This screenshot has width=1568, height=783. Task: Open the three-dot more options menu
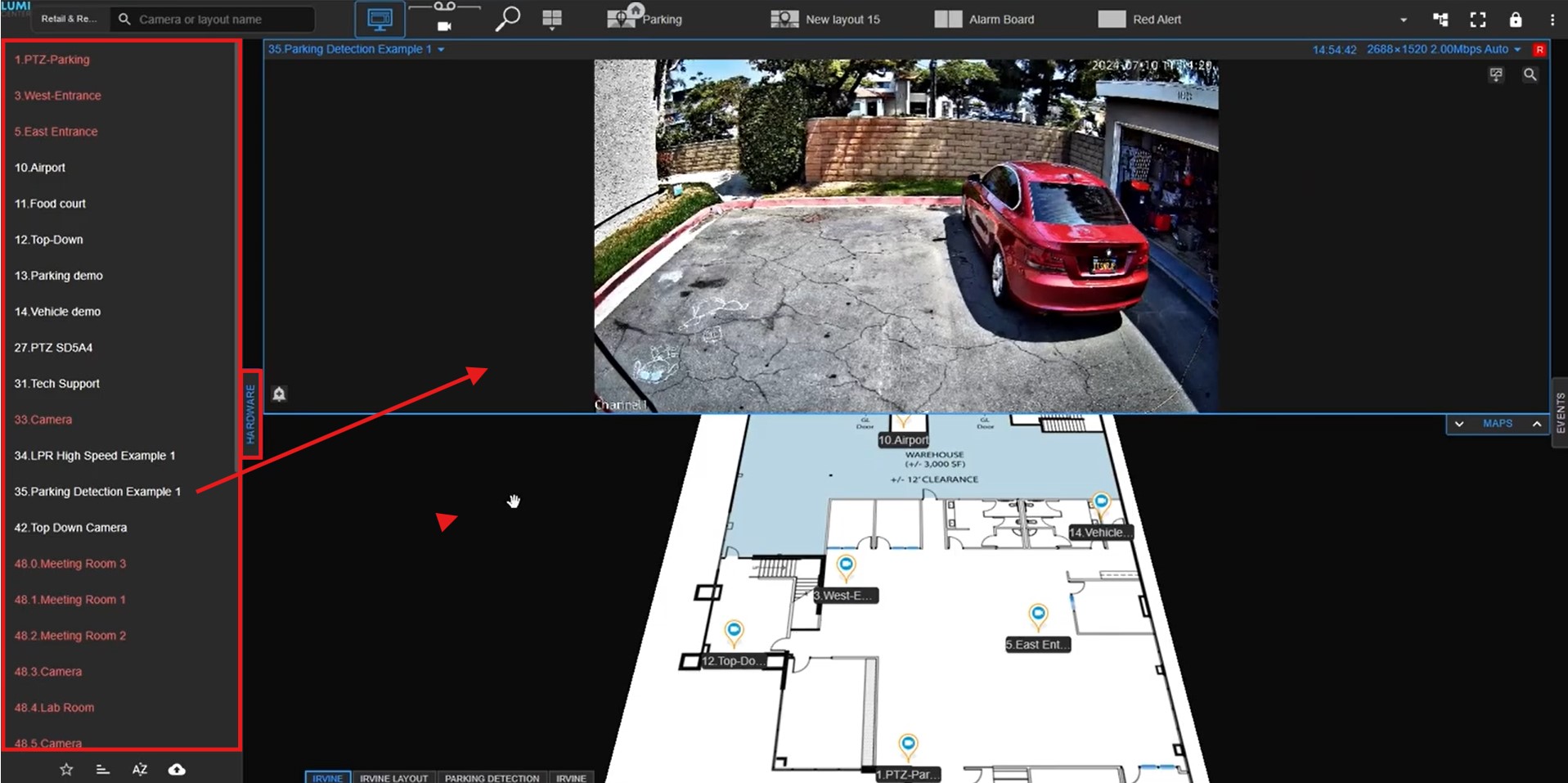(1552, 20)
